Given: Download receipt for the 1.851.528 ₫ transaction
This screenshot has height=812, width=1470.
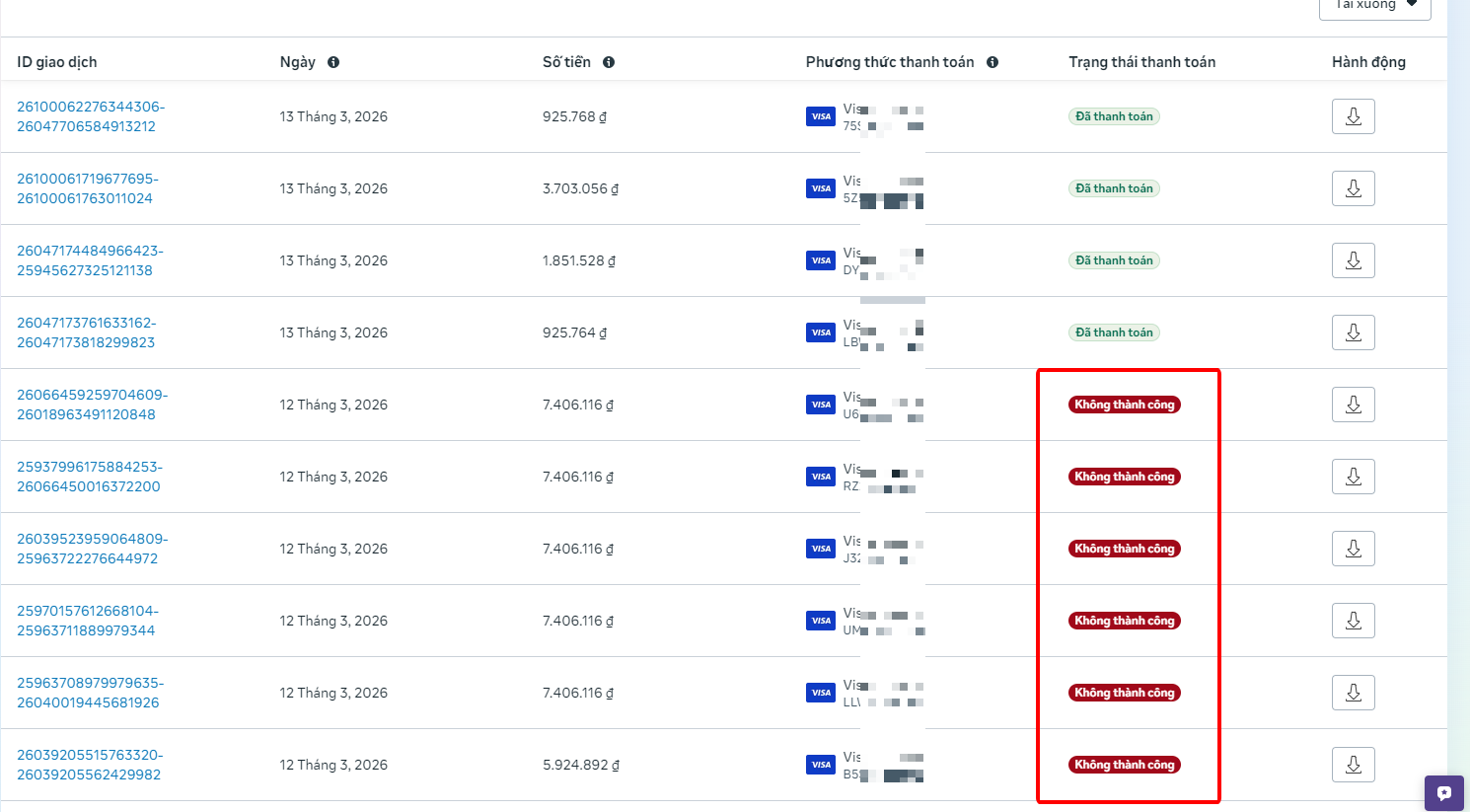Looking at the screenshot, I should pos(1353,260).
